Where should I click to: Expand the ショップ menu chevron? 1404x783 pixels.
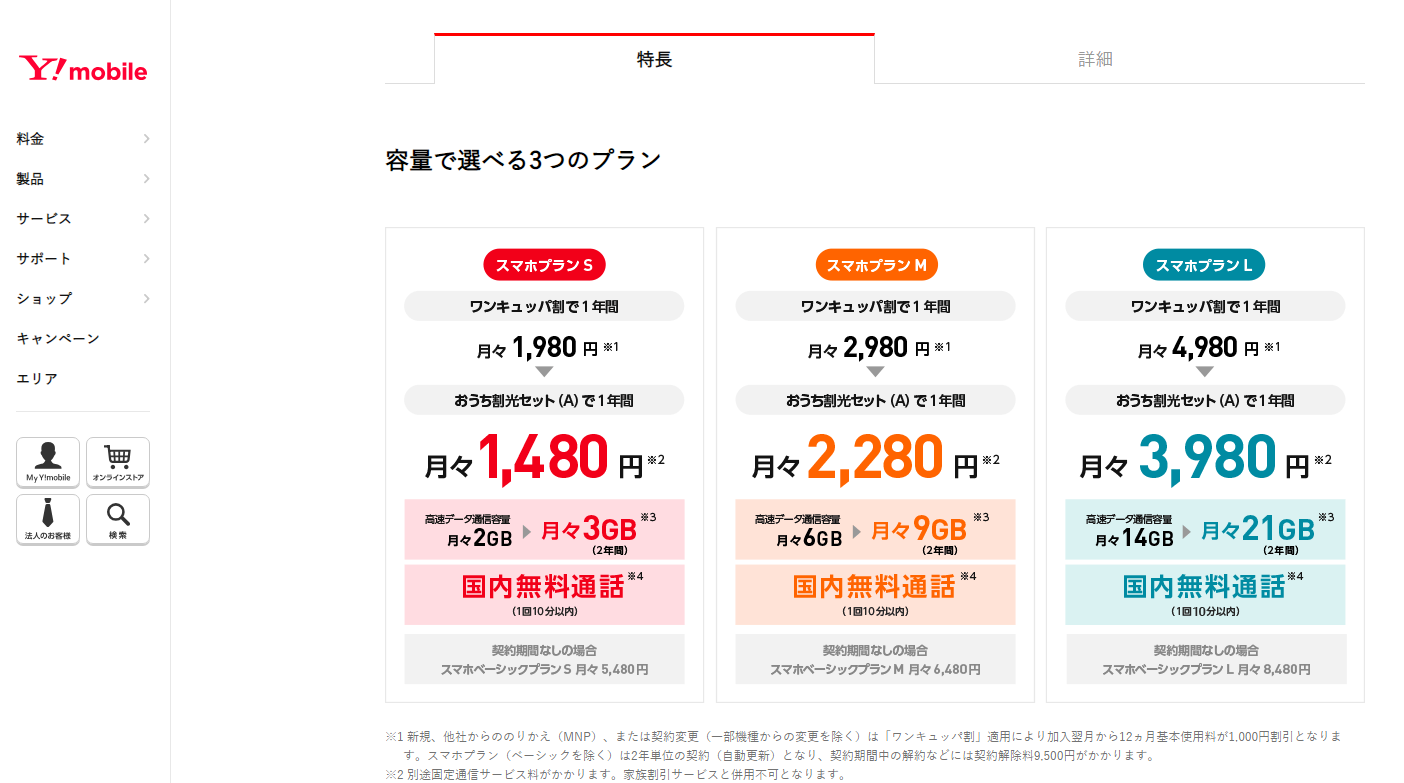tap(146, 299)
